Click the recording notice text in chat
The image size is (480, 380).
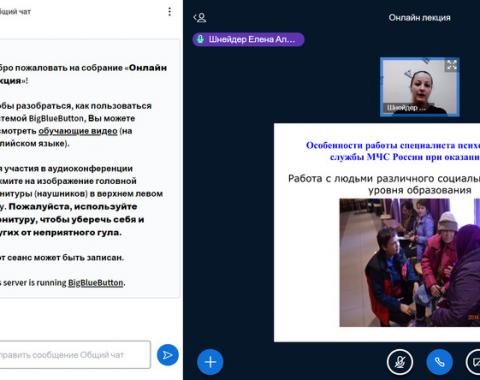[x=62, y=258]
